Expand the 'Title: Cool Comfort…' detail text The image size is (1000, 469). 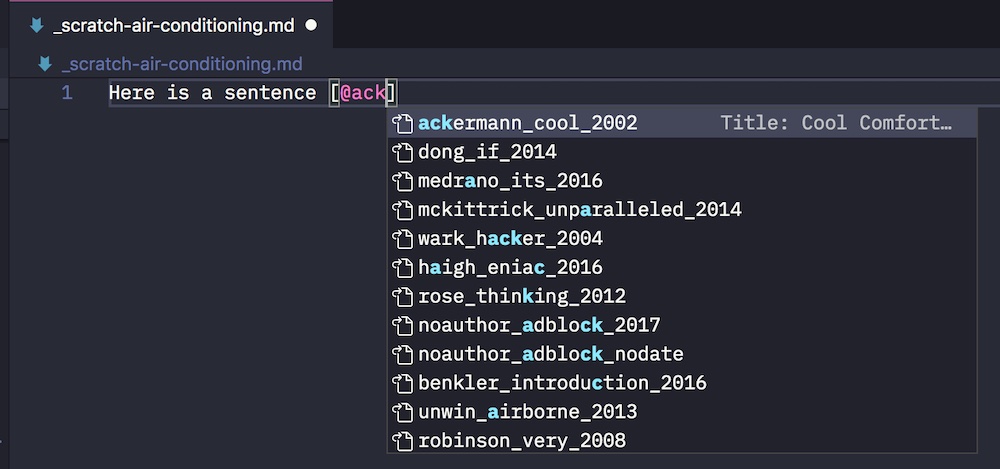835,123
